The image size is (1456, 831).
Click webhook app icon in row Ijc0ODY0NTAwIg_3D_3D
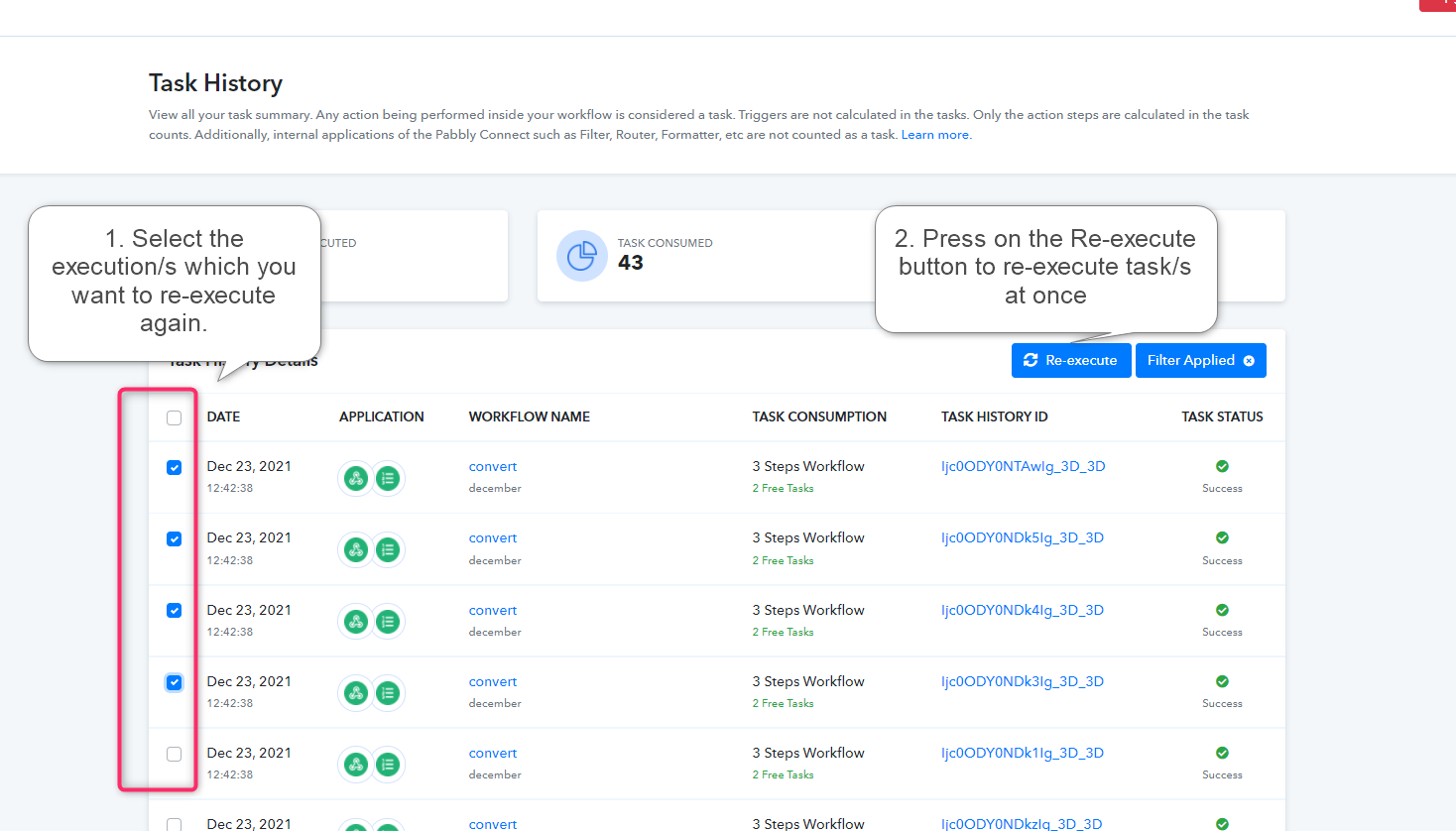pyautogui.click(x=356, y=479)
